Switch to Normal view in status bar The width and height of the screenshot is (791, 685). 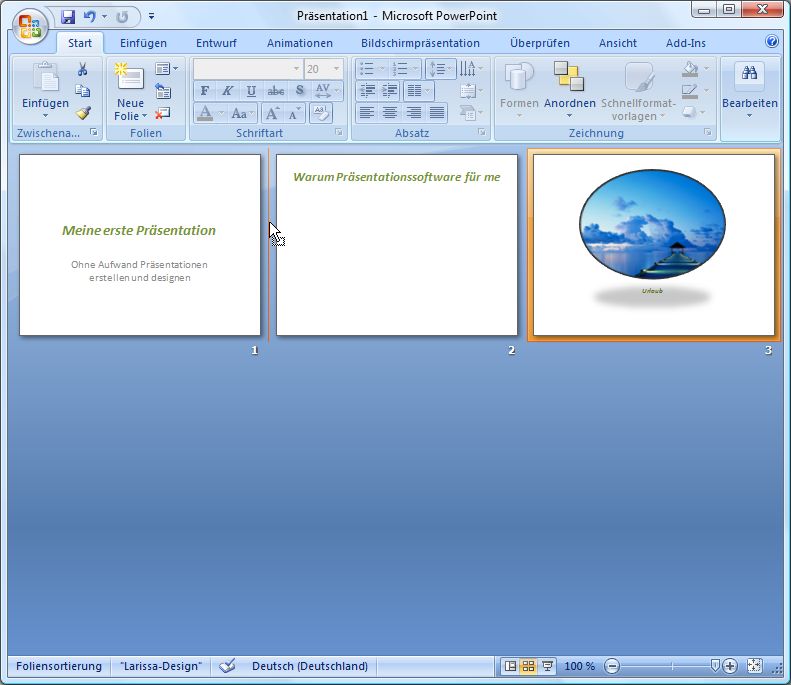[x=510, y=666]
